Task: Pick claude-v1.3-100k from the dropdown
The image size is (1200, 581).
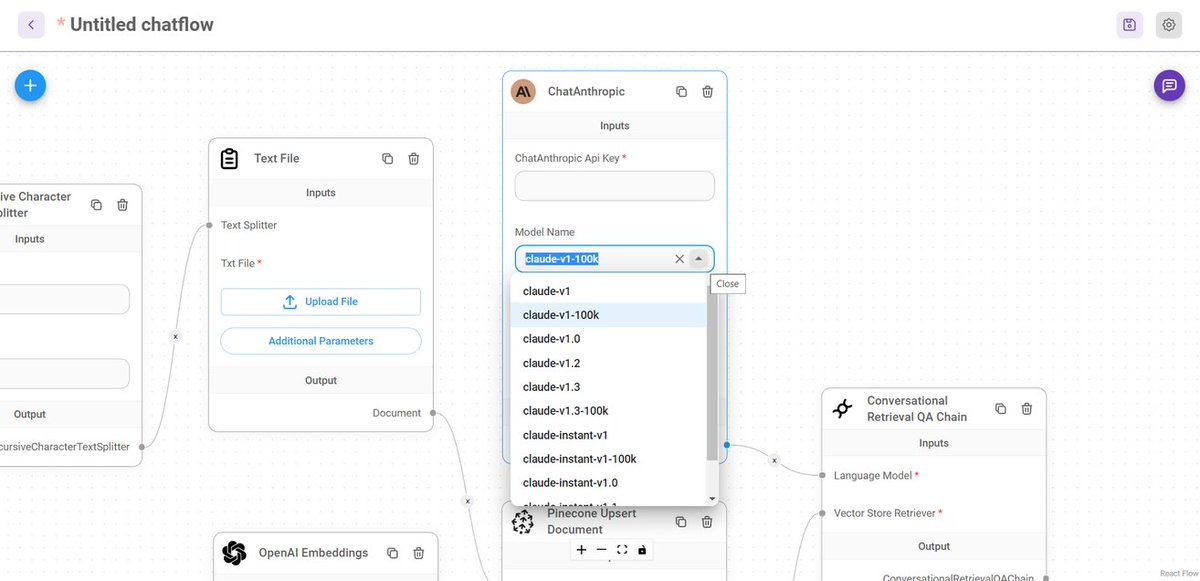Action: point(608,411)
